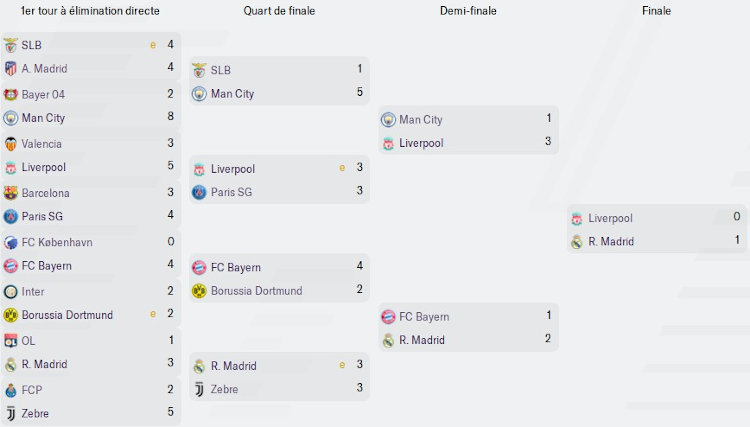
Task: Open FC København via its crest
Action: 11,242
